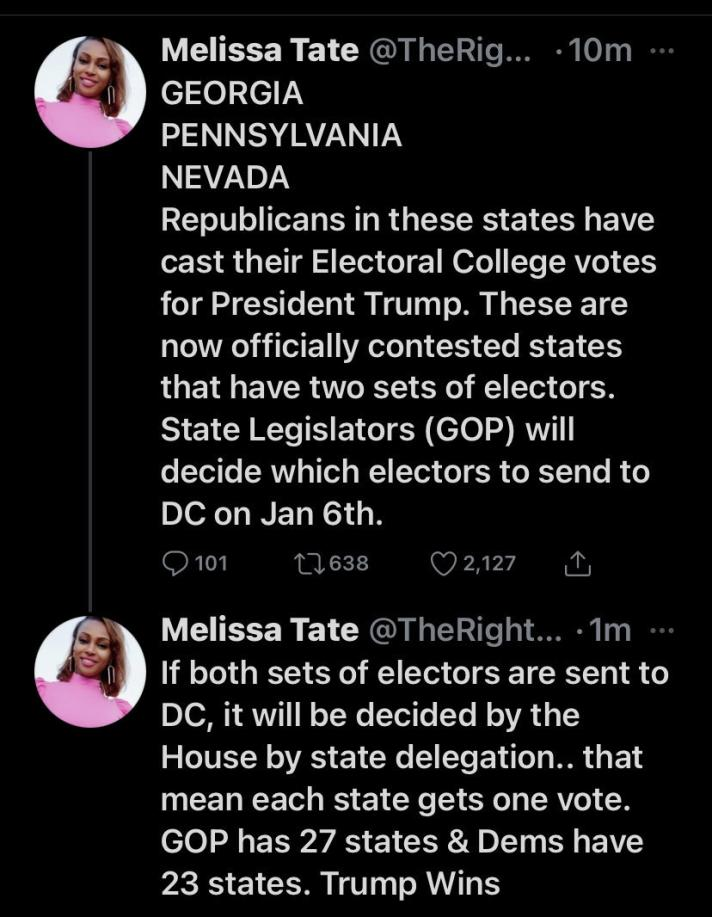Open more options on the 10m tweet
This screenshot has height=917, width=712.
pos(663,50)
